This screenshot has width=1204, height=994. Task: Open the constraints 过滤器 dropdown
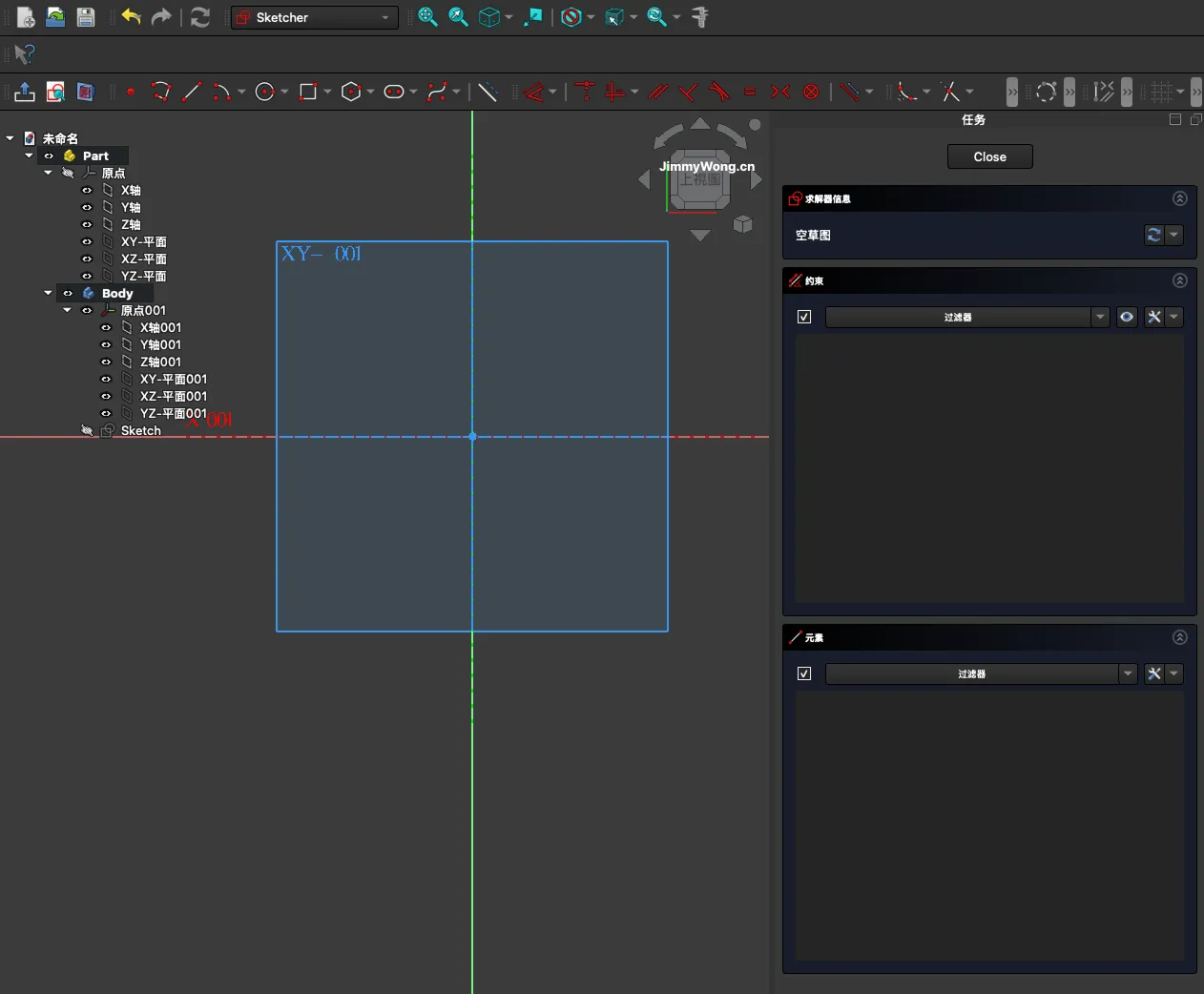point(1100,317)
